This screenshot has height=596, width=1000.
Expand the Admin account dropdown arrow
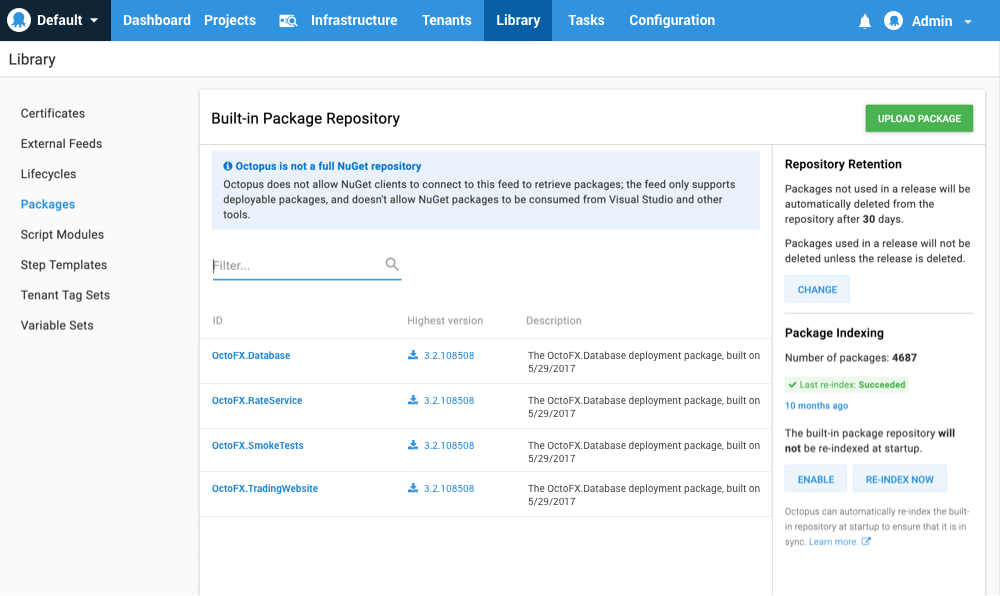[966, 20]
